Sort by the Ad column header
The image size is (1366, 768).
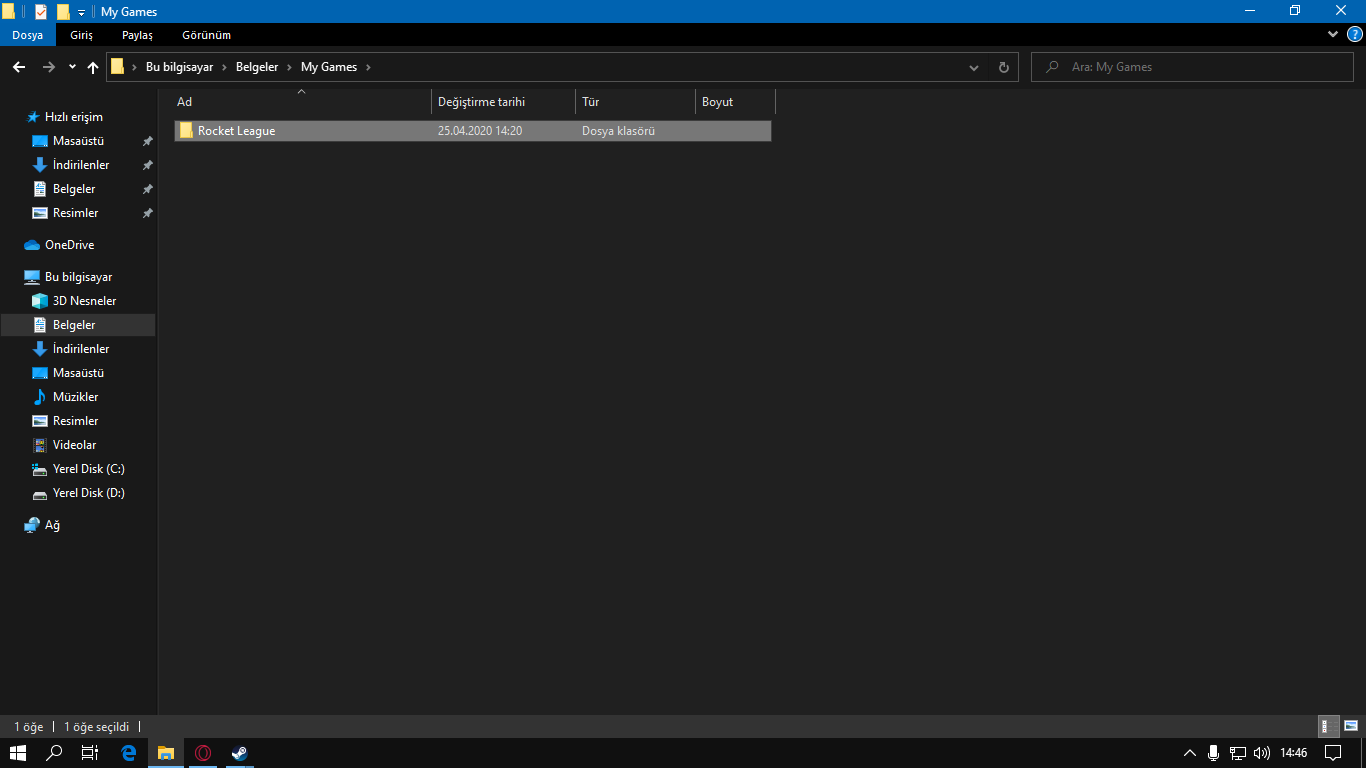(x=303, y=102)
